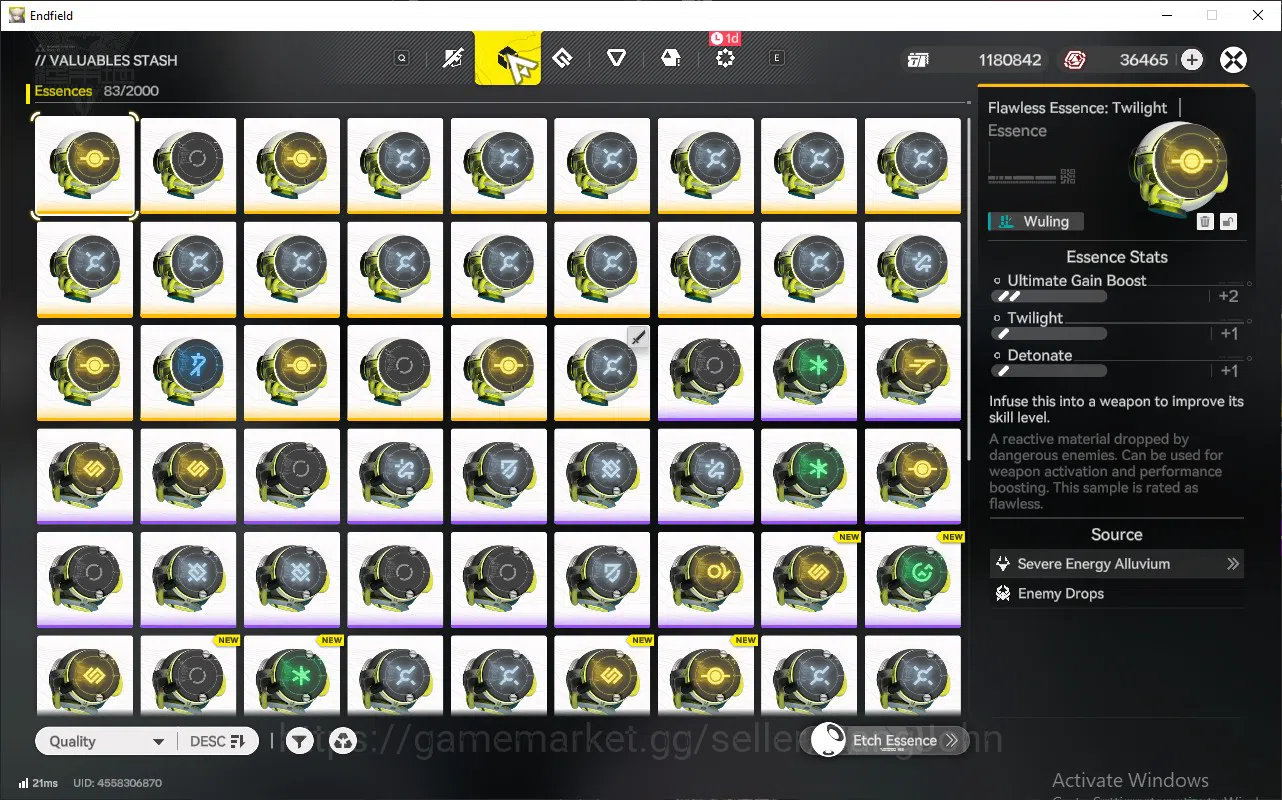Click the UID 4558306870 text
This screenshot has width=1282, height=800.
pos(118,783)
